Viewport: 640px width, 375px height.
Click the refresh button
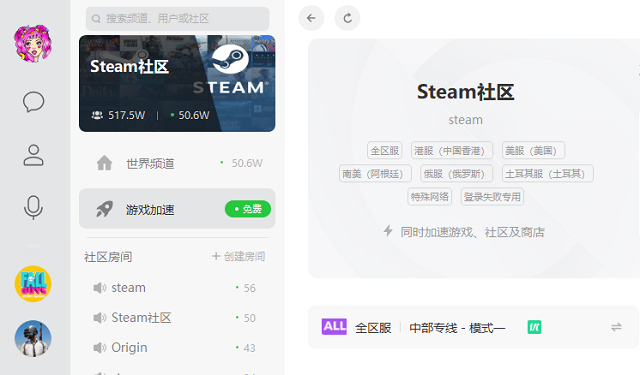pos(347,18)
